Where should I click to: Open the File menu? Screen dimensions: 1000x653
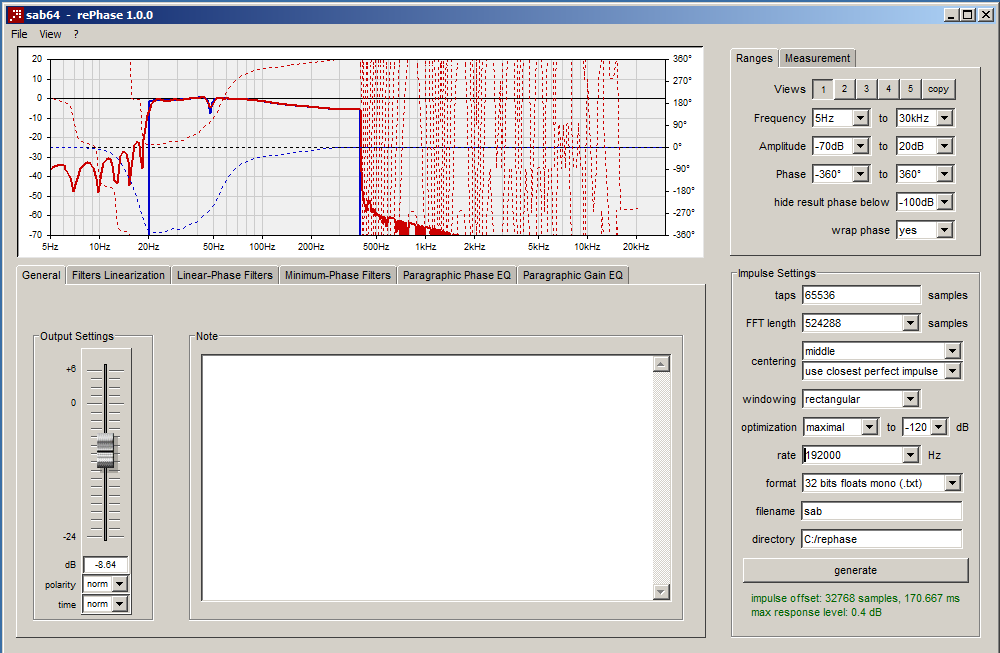(x=19, y=34)
